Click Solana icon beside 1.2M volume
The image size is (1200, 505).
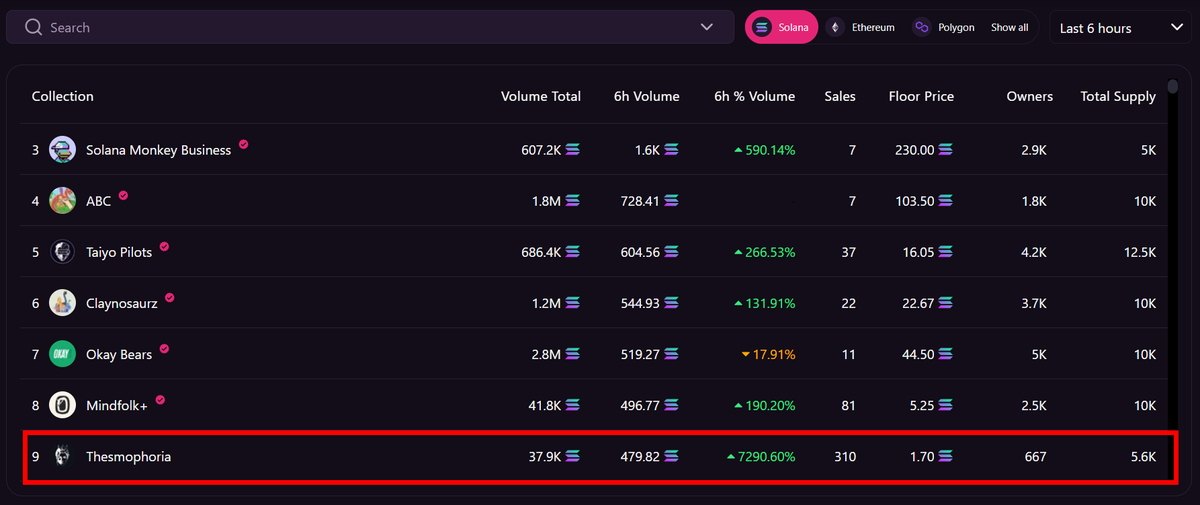(573, 304)
